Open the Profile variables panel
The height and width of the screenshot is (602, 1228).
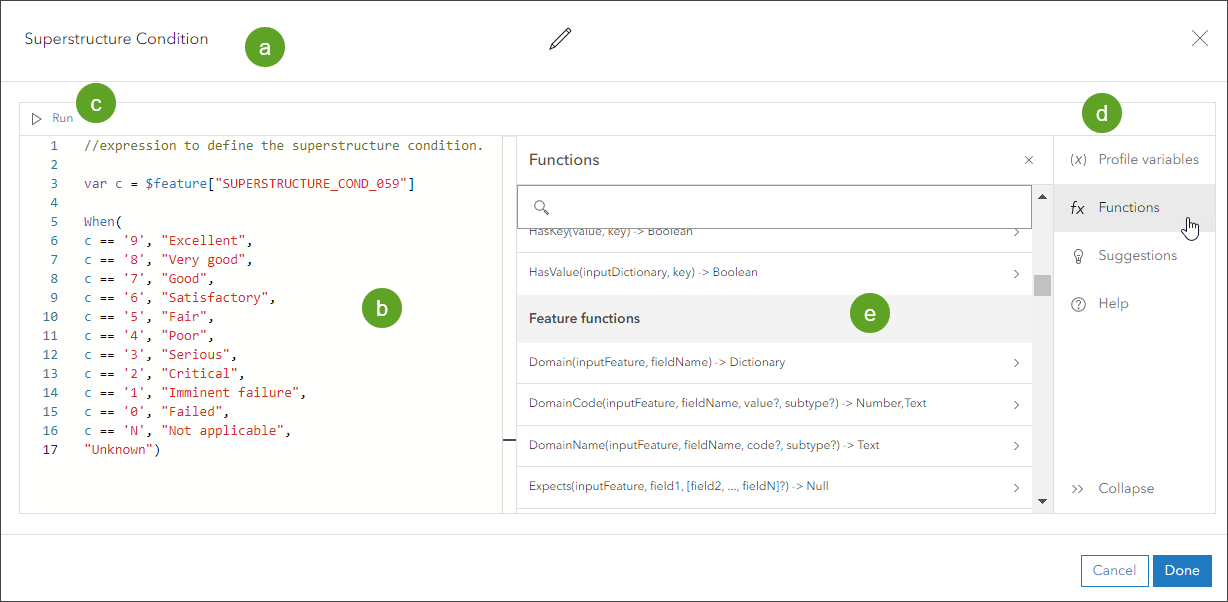pyautogui.click(x=1135, y=160)
